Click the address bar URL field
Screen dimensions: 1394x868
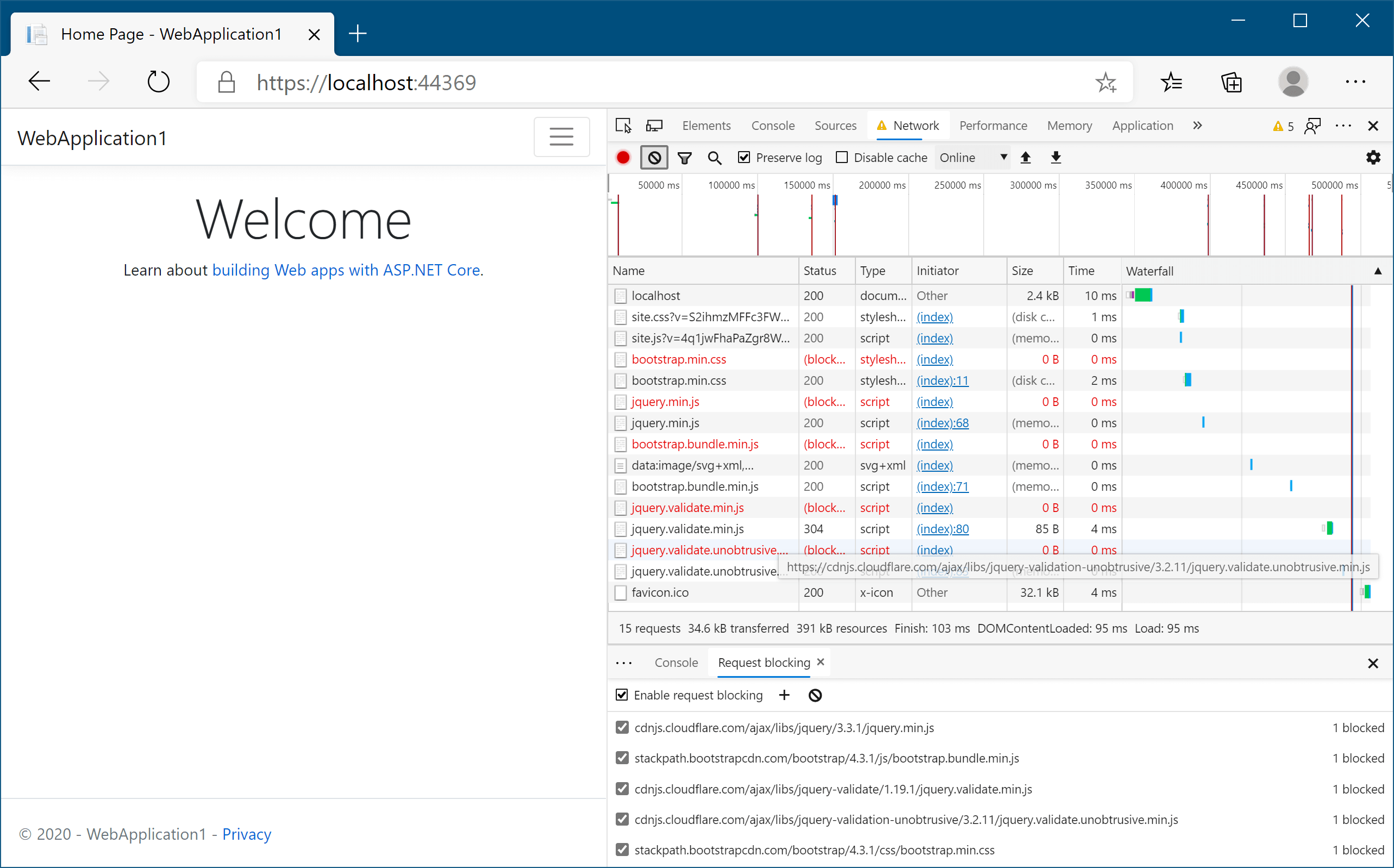666,83
